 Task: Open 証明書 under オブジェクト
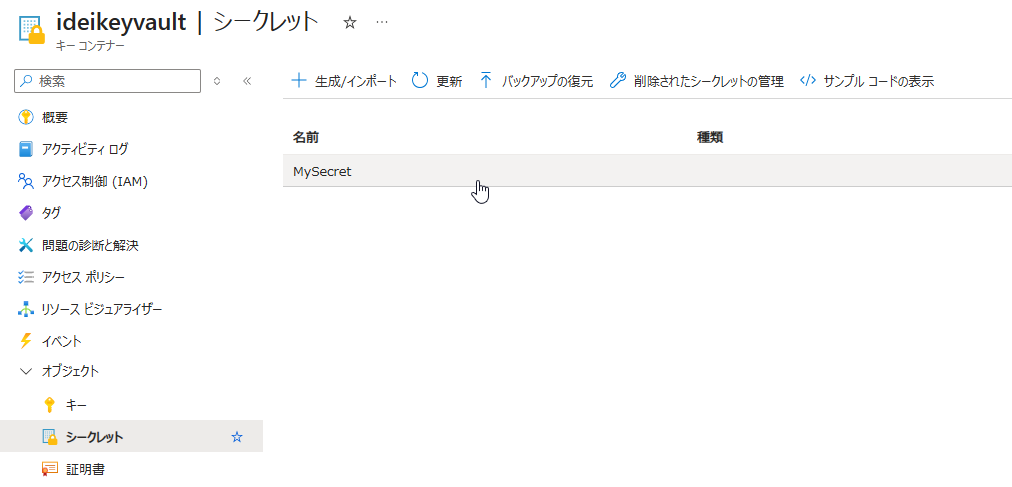(x=86, y=469)
